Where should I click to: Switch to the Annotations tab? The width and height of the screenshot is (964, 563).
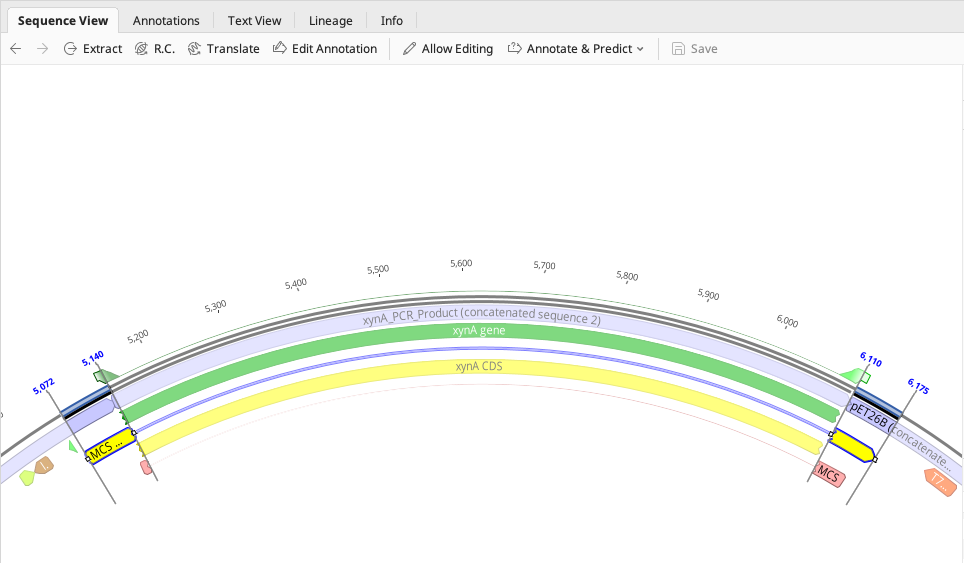click(x=166, y=20)
